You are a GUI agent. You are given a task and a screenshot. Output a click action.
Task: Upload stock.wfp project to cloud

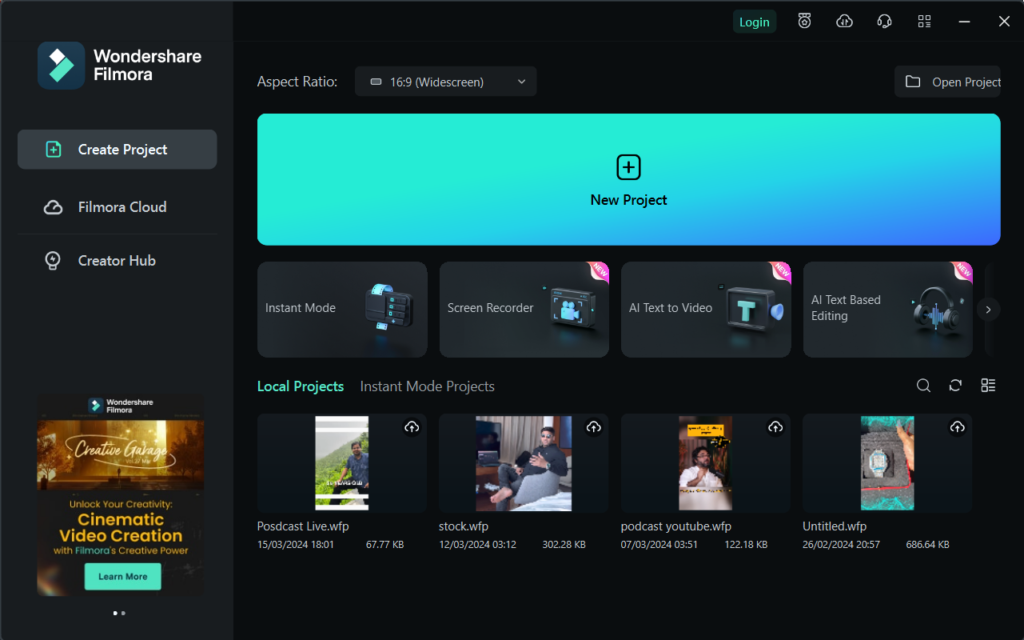point(593,427)
